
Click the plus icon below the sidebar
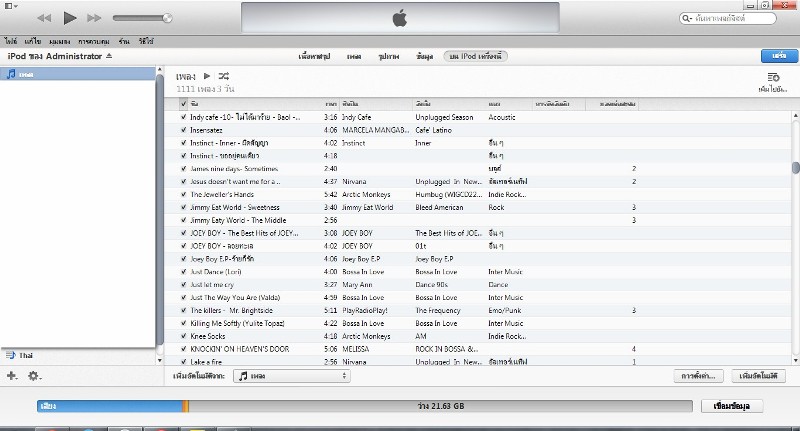pyautogui.click(x=12, y=376)
